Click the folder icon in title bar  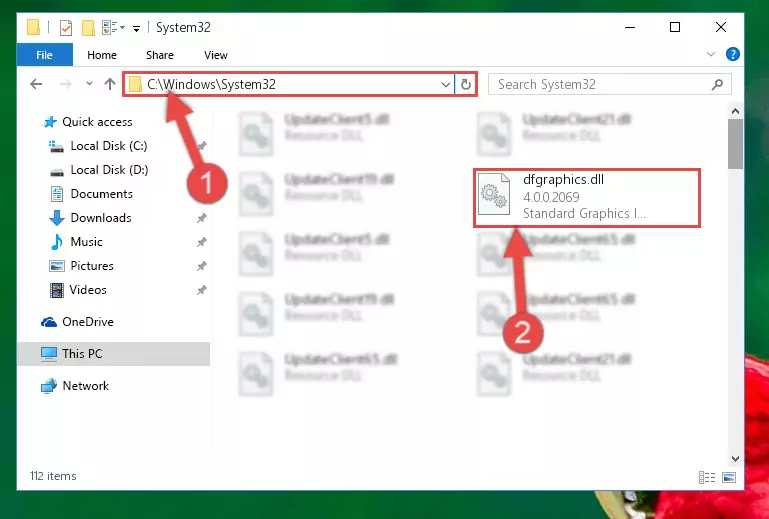click(x=33, y=27)
